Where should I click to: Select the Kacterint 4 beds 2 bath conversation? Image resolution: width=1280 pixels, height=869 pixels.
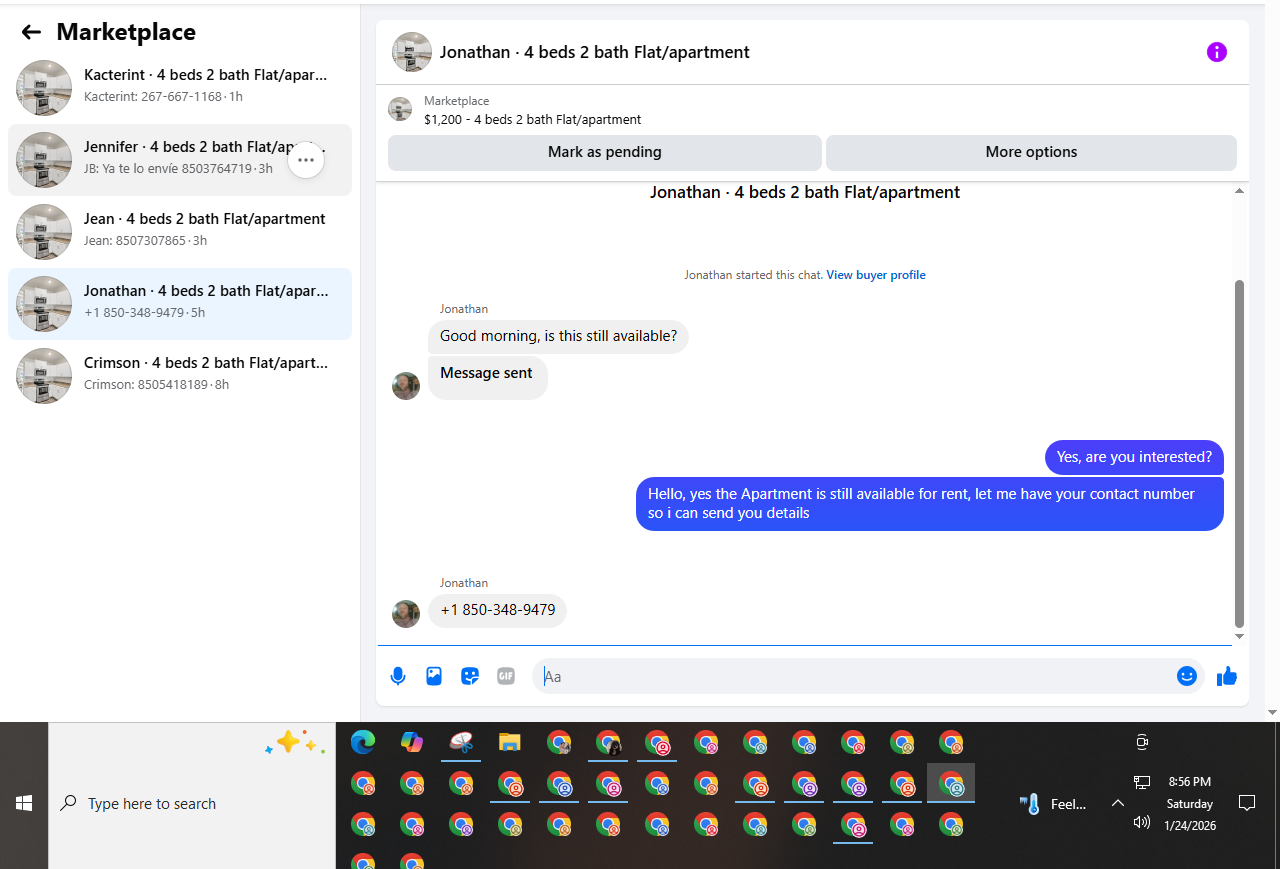tap(180, 88)
